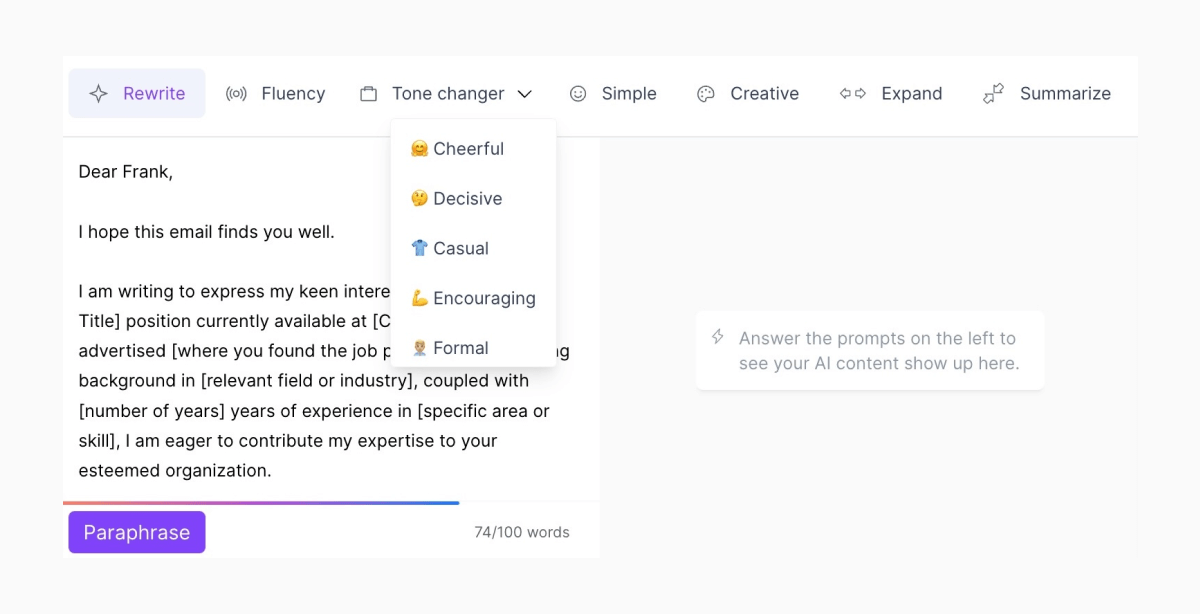The image size is (1200, 614).
Task: Click the Simple smiley face icon
Action: [x=578, y=94]
